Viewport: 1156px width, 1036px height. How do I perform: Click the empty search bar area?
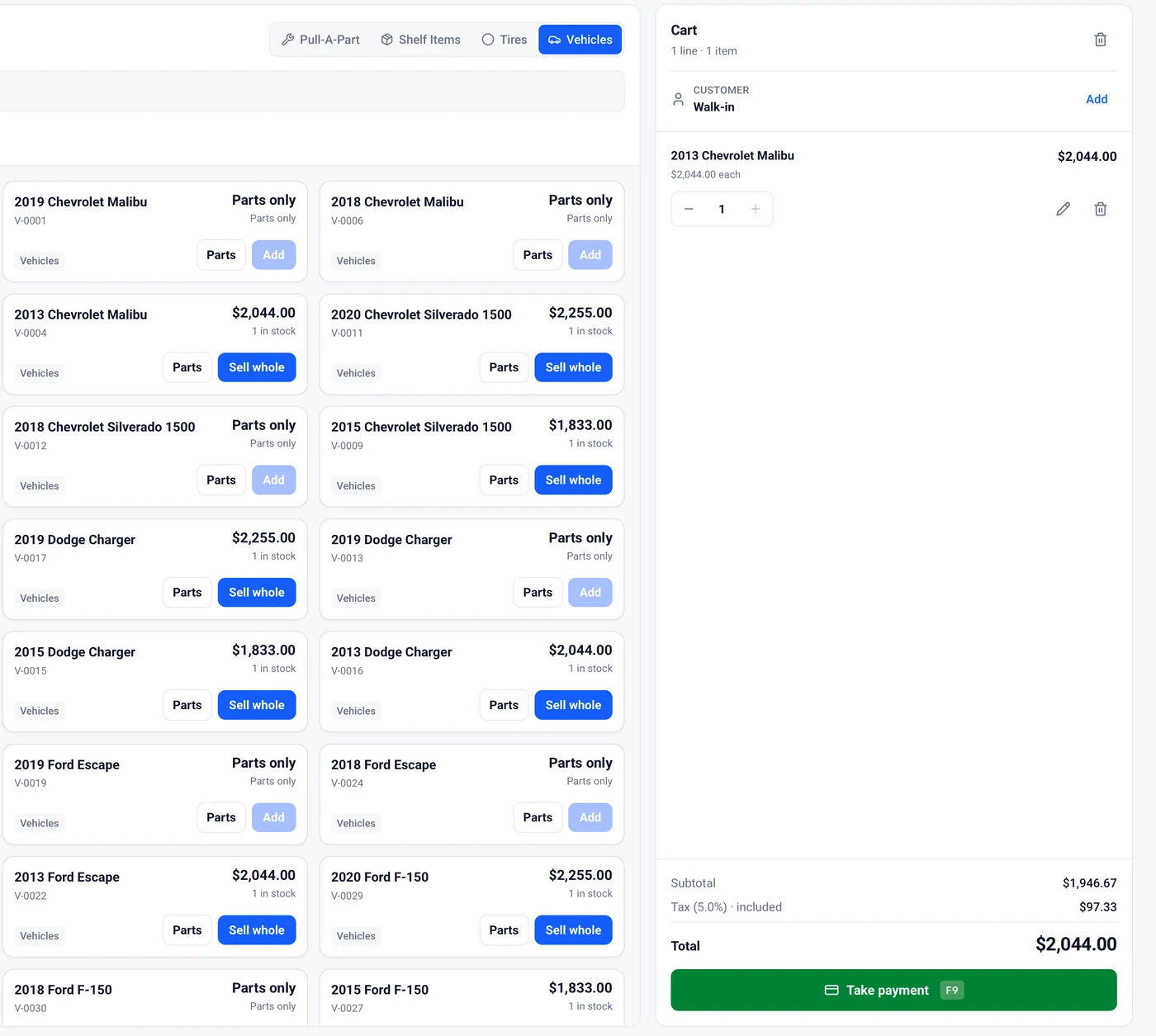[312, 91]
